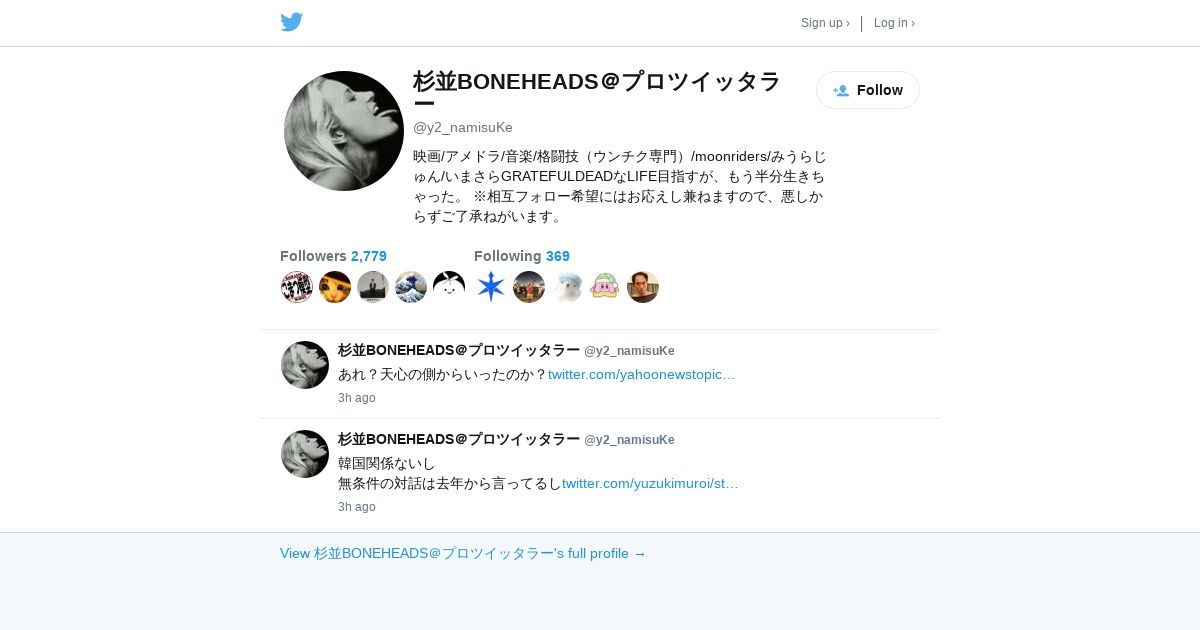
Task: Open the Followers 2,779 count
Action: [333, 256]
